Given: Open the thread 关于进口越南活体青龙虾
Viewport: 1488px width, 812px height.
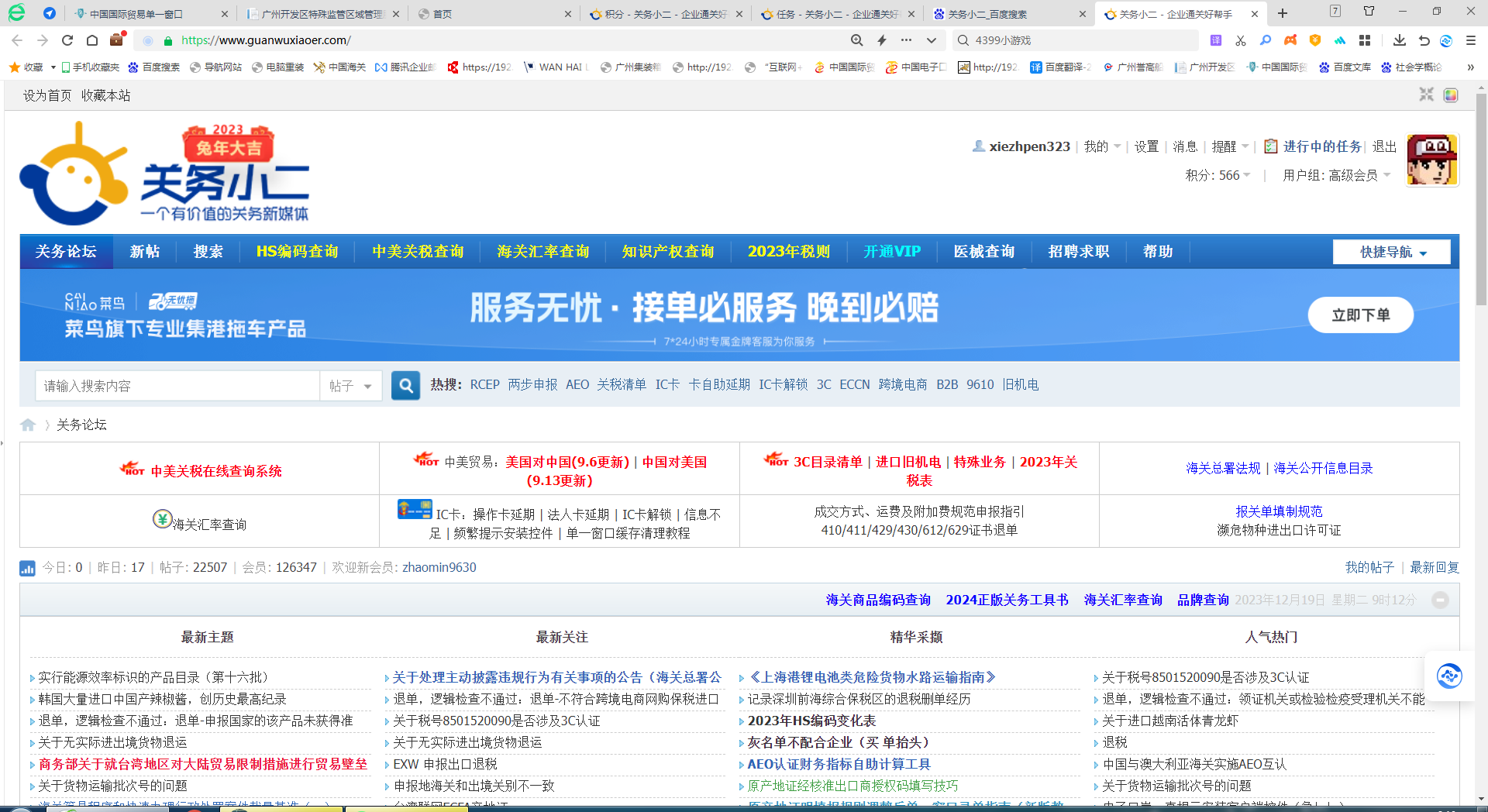Looking at the screenshot, I should pyautogui.click(x=1170, y=721).
